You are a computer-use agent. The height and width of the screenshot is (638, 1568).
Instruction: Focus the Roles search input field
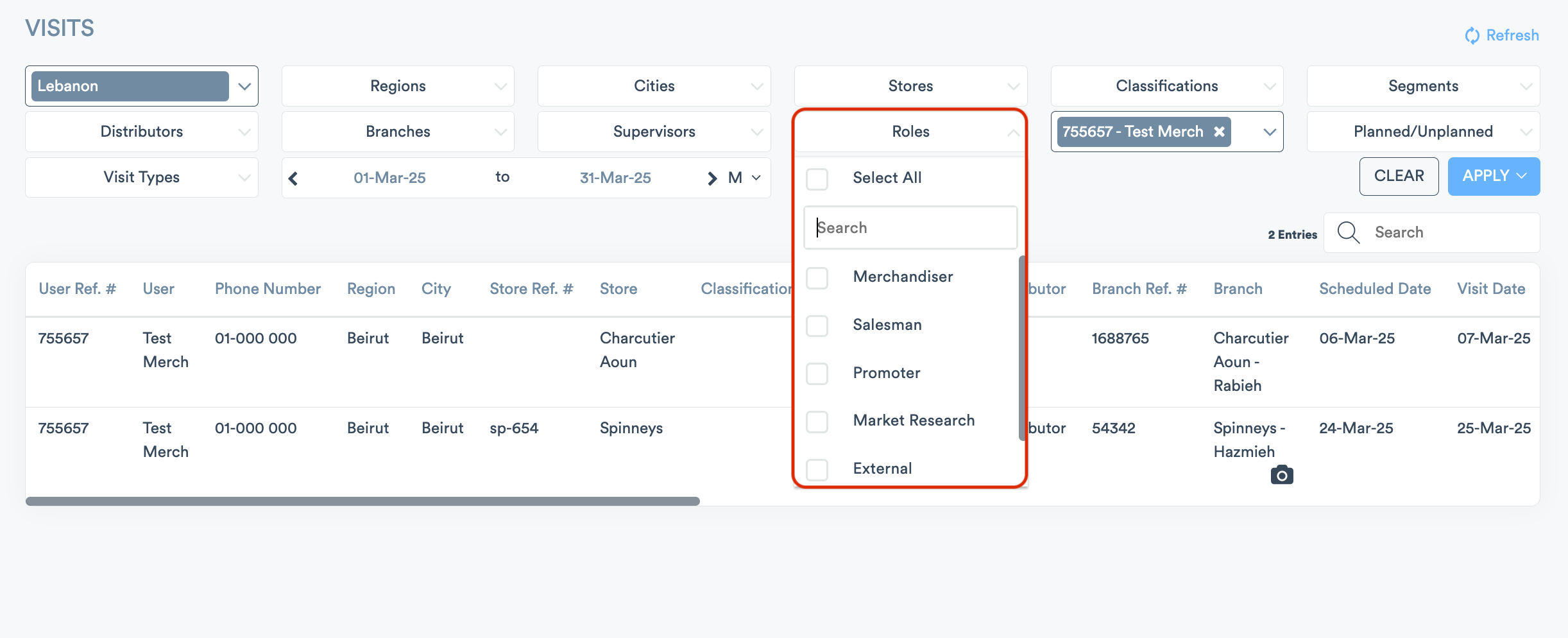[911, 228]
